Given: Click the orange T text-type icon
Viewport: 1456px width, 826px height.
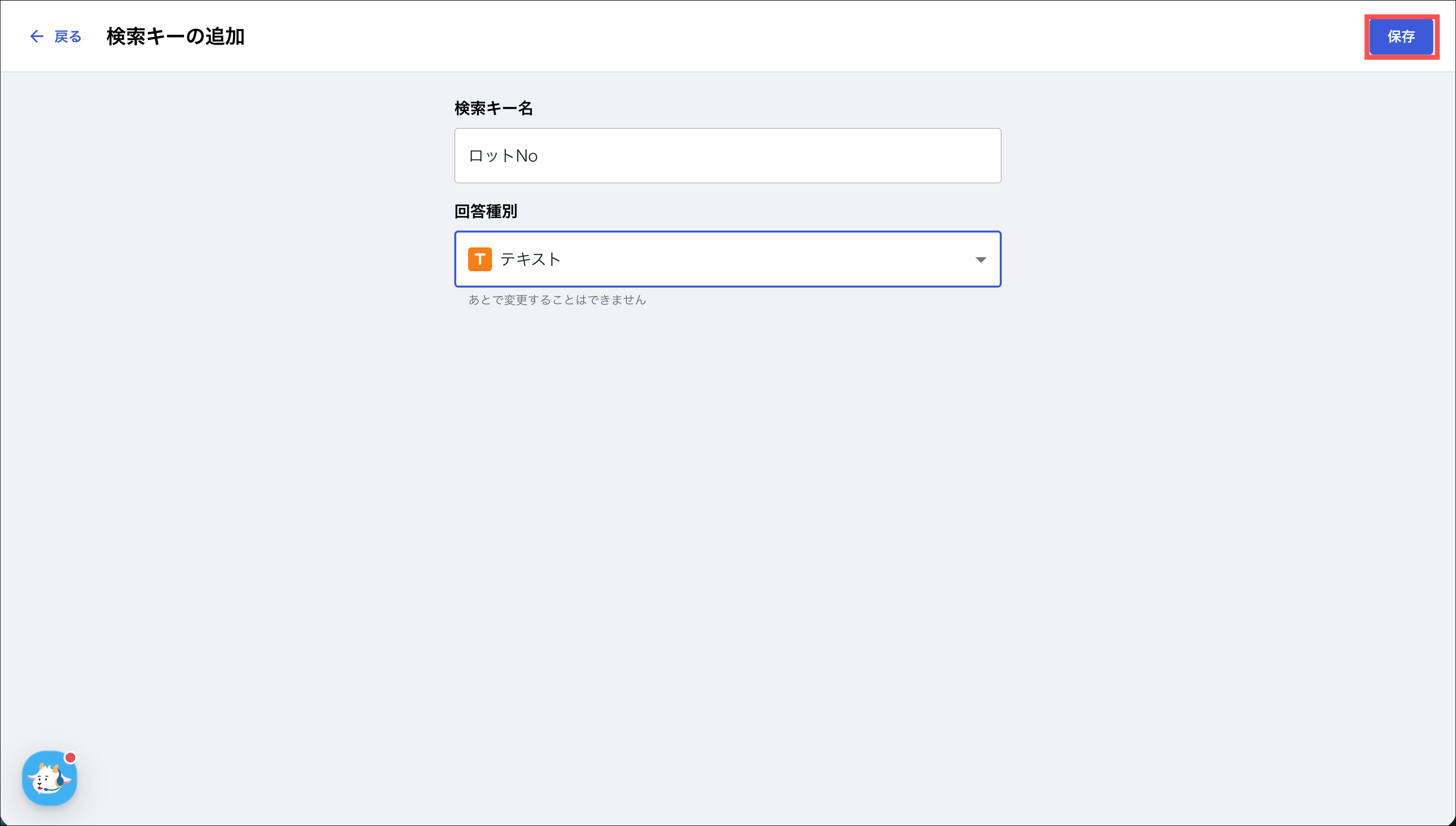Looking at the screenshot, I should [x=480, y=259].
